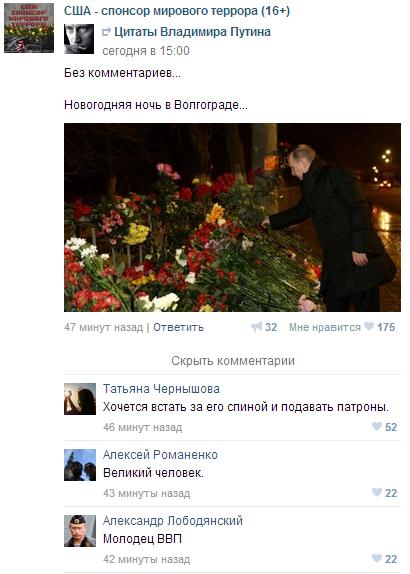Click the post timestamp сегодня в 15:00
The width and height of the screenshot is (410, 574).
coord(146,51)
